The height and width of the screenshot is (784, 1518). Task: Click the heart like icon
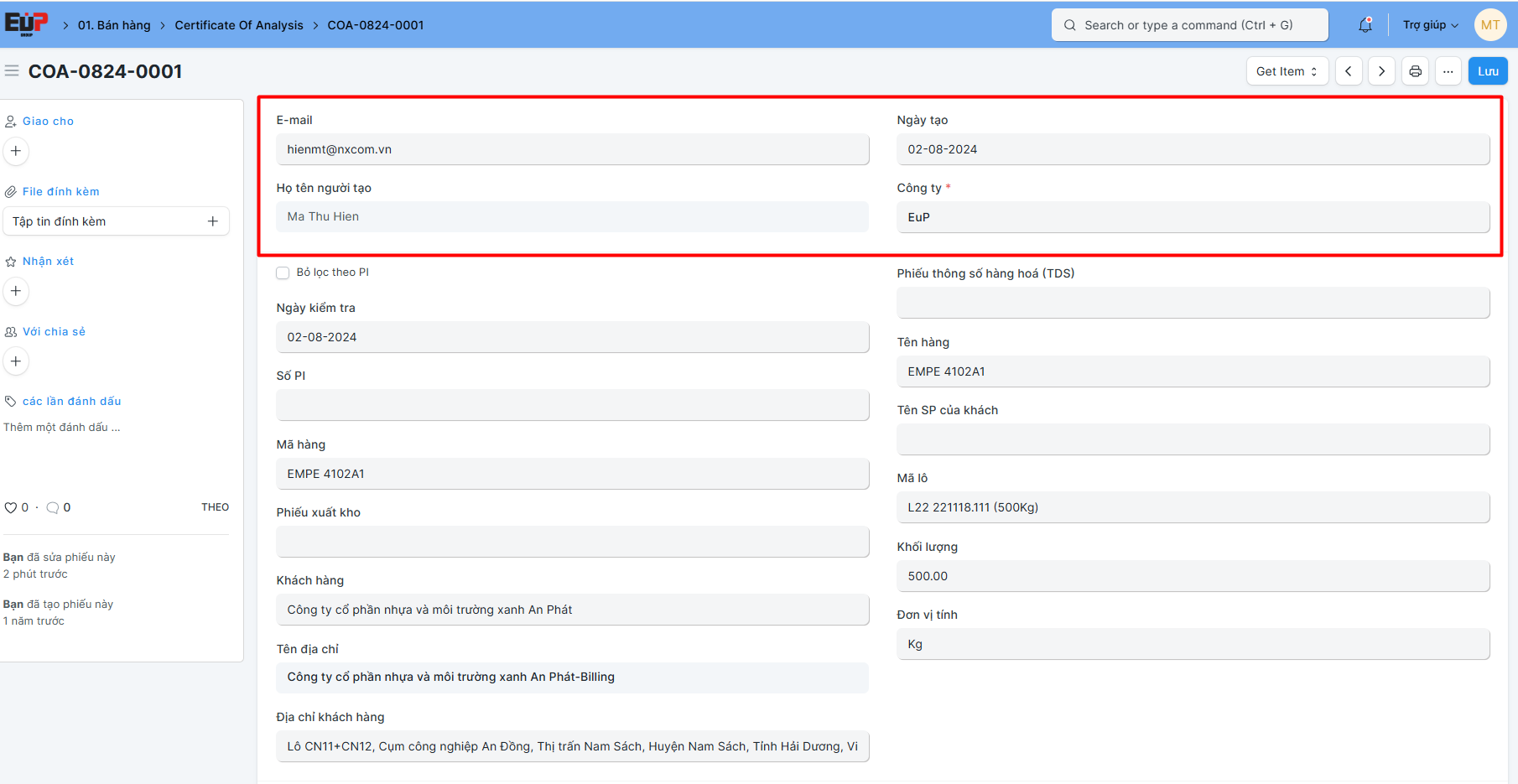tap(11, 507)
